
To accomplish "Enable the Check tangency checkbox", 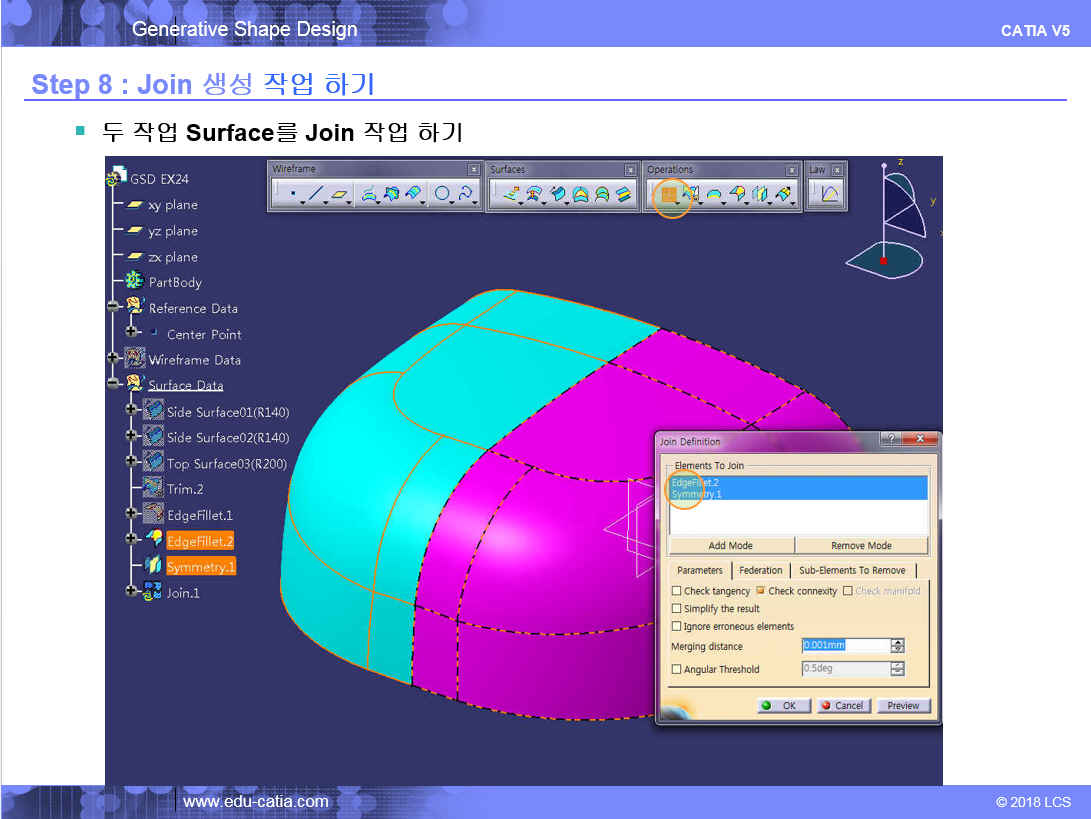I will pyautogui.click(x=677, y=591).
